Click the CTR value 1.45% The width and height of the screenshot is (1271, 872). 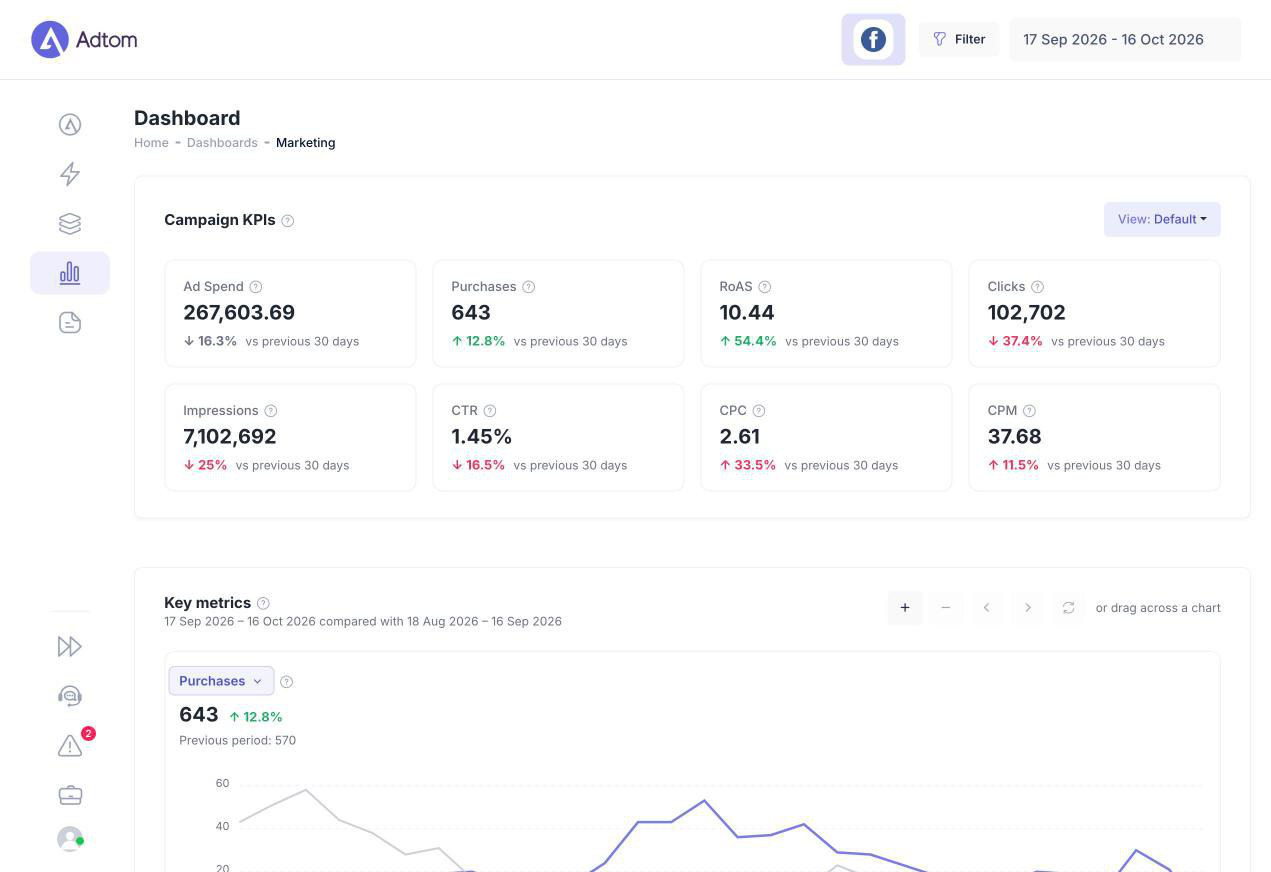click(x=482, y=437)
